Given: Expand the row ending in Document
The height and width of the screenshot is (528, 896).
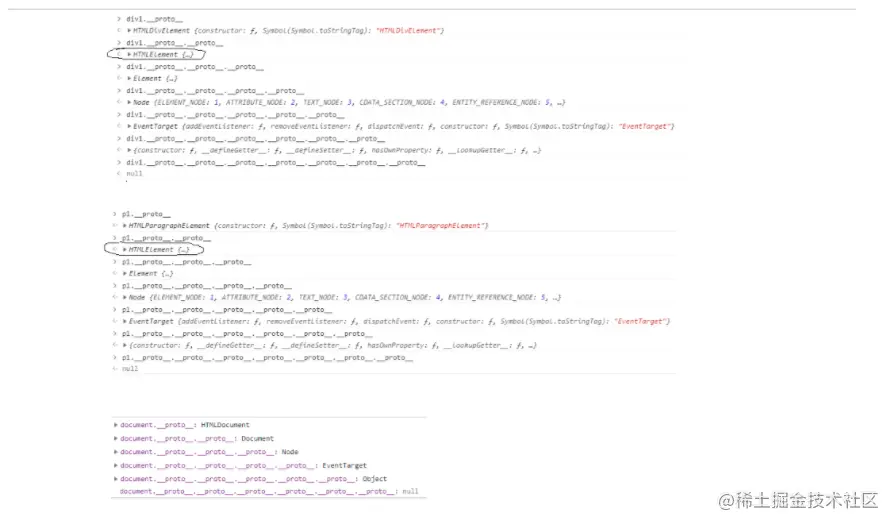Looking at the screenshot, I should click(115, 439).
